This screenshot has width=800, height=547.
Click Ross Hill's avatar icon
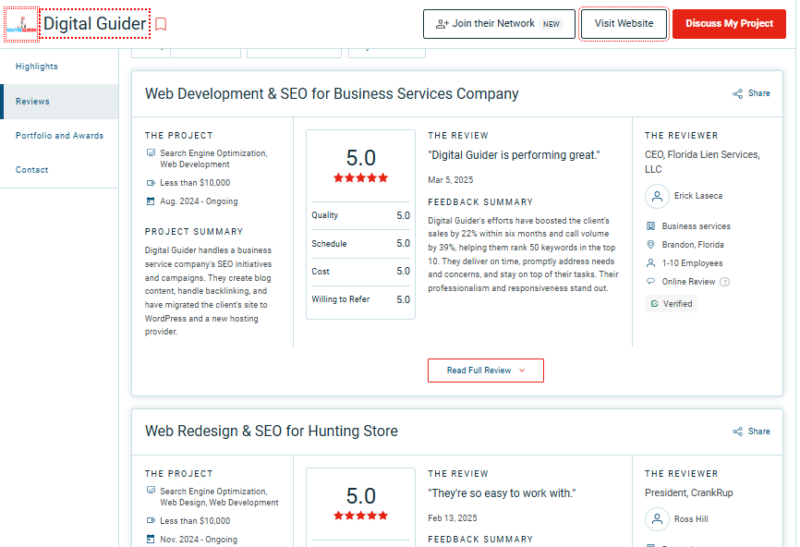coord(657,519)
